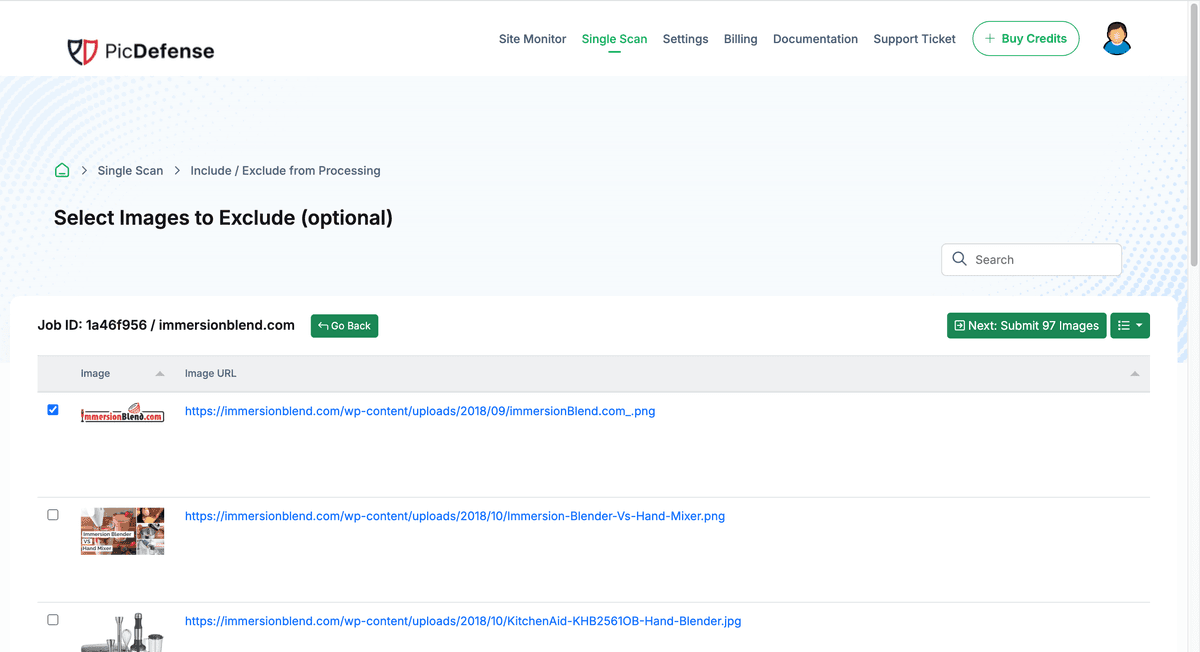Open the Support Ticket page

coord(914,39)
